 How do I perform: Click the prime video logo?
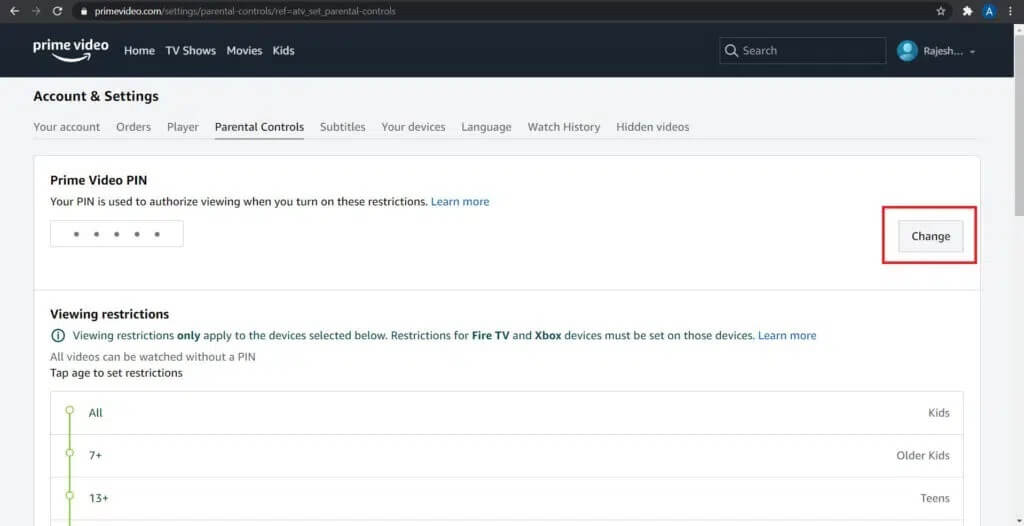pyautogui.click(x=71, y=50)
